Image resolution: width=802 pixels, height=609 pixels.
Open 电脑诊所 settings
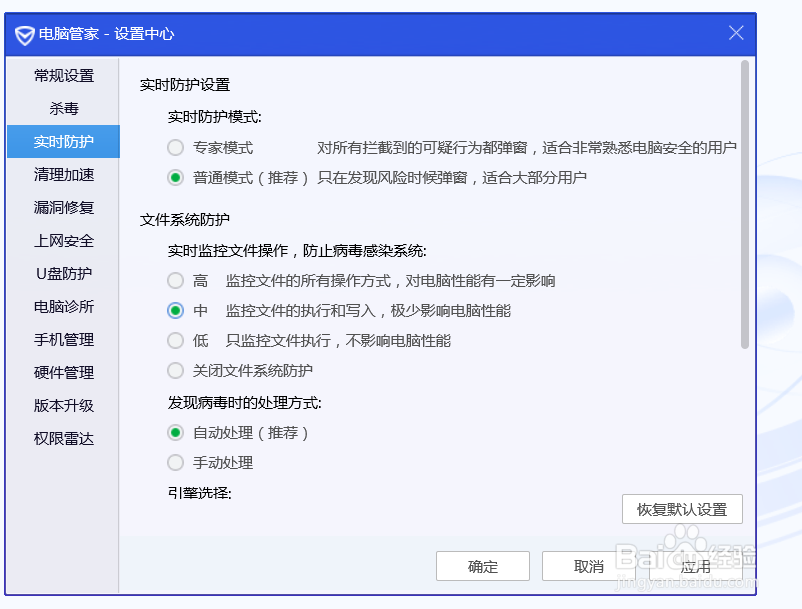click(x=64, y=307)
